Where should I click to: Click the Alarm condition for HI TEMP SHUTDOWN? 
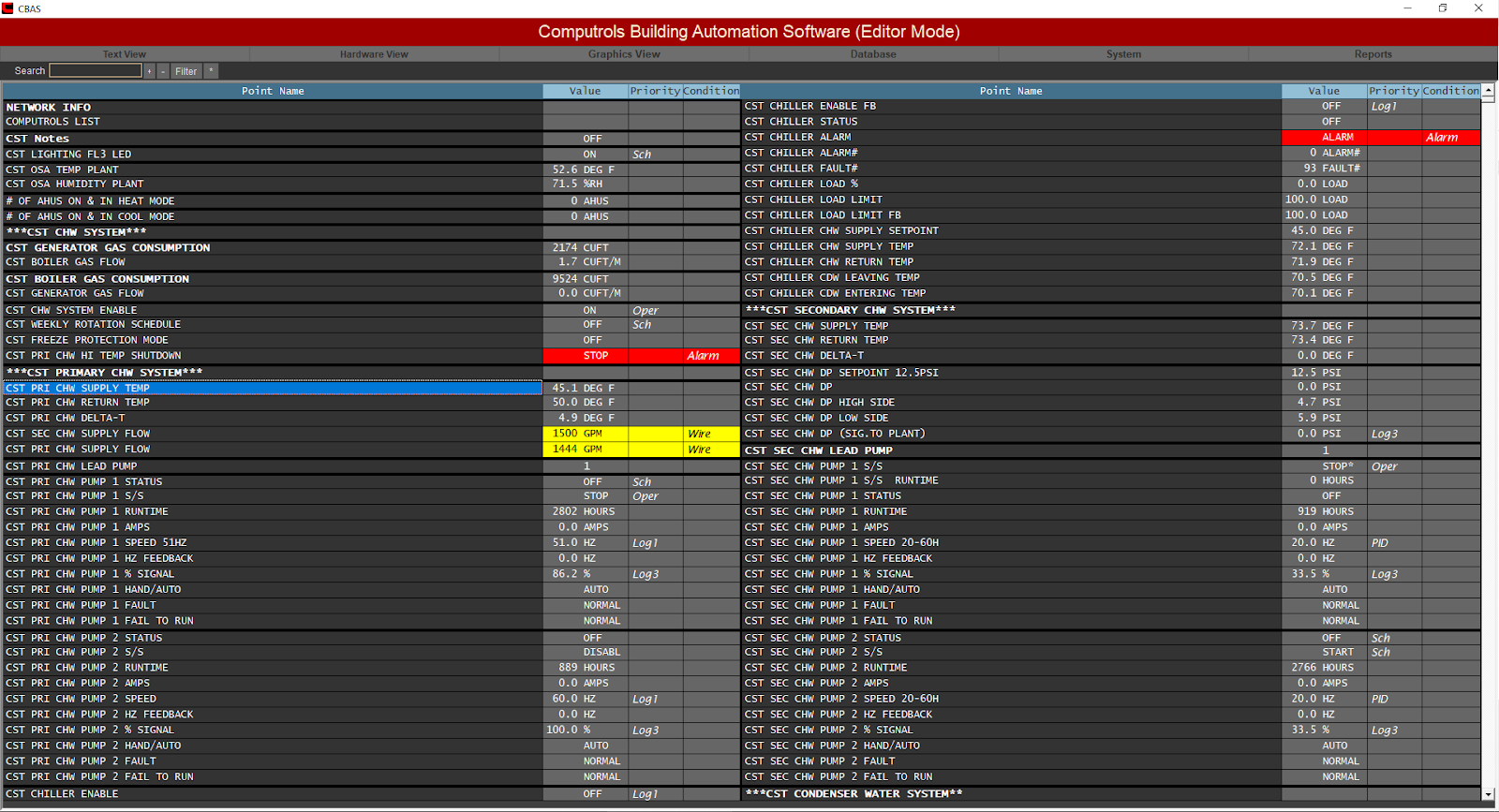[x=711, y=356]
